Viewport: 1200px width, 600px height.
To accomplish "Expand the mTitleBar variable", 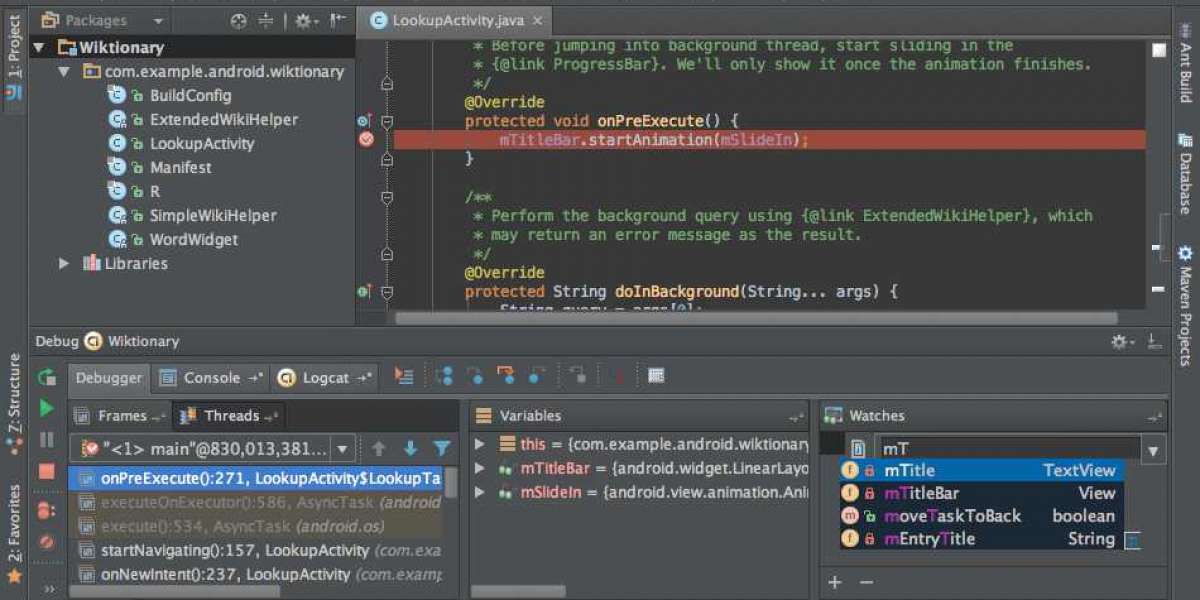I will 480,468.
